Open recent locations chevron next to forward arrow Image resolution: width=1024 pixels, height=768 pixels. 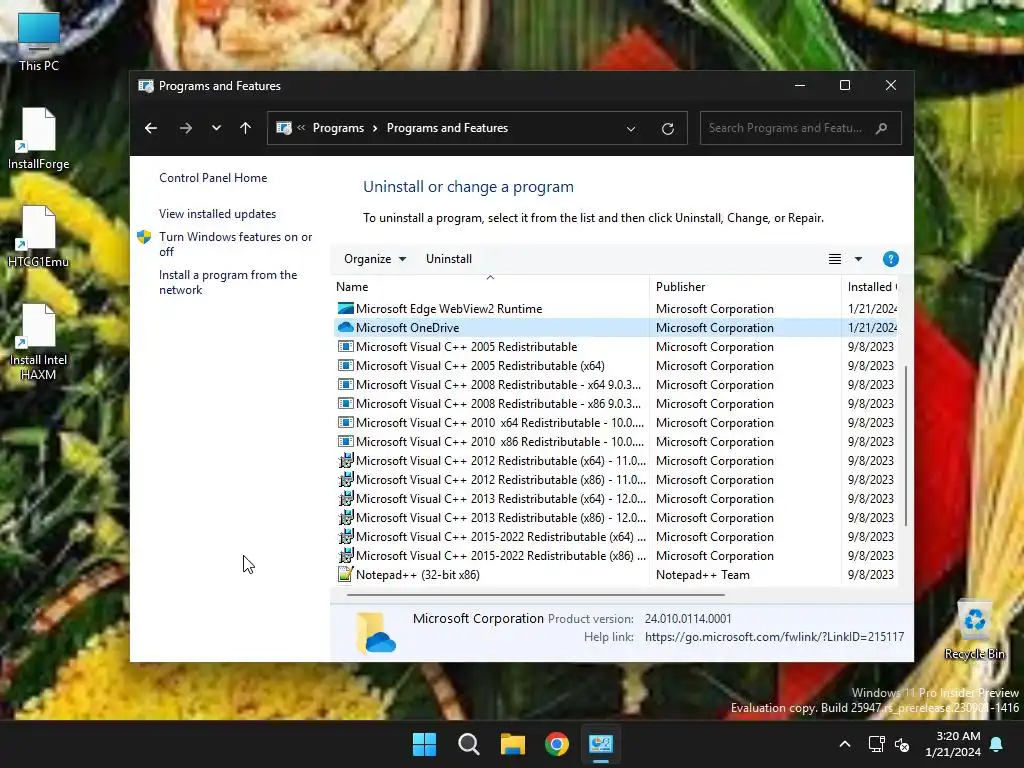216,128
